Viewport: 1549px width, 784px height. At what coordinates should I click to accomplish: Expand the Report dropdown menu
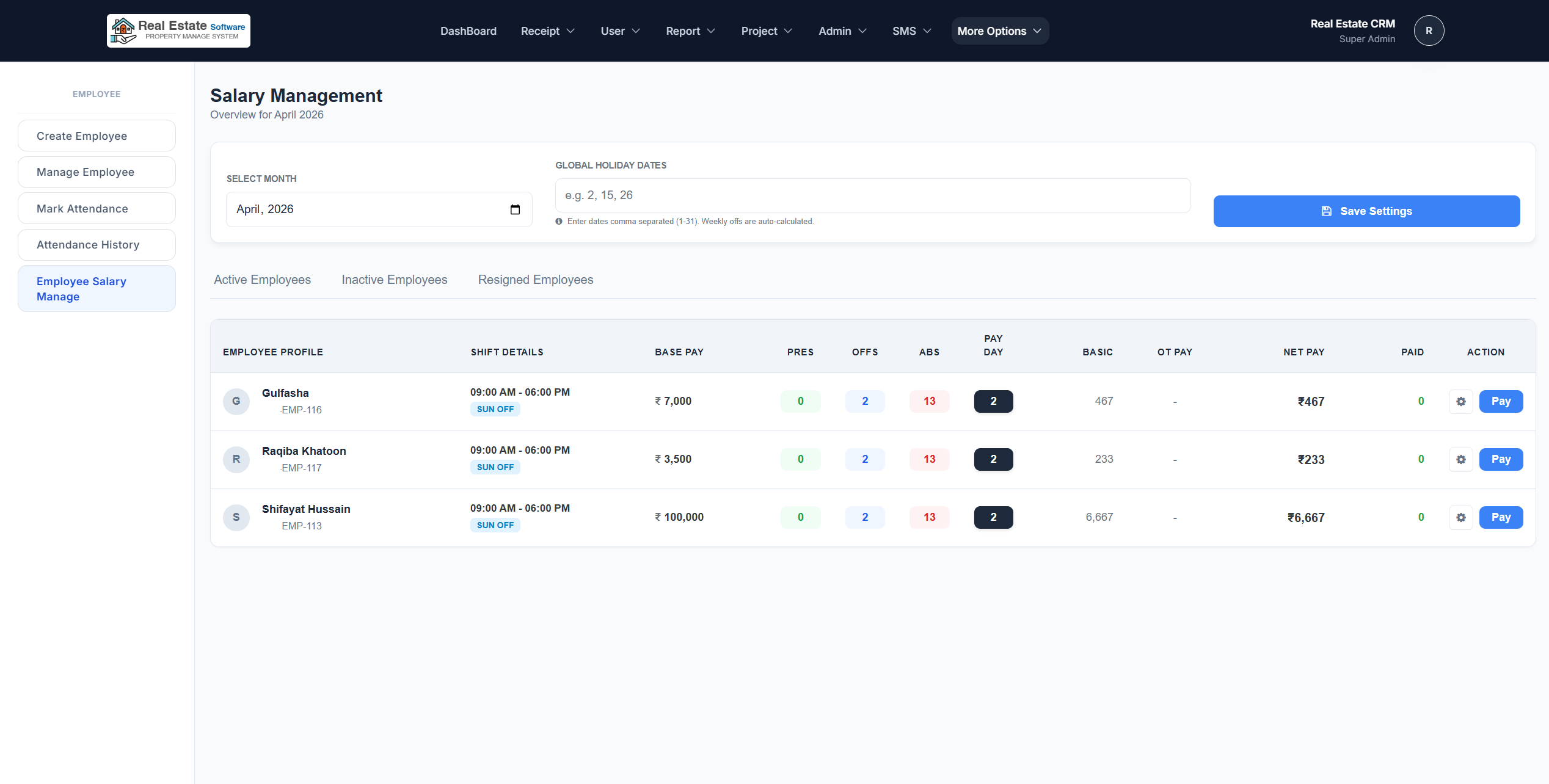pos(690,31)
